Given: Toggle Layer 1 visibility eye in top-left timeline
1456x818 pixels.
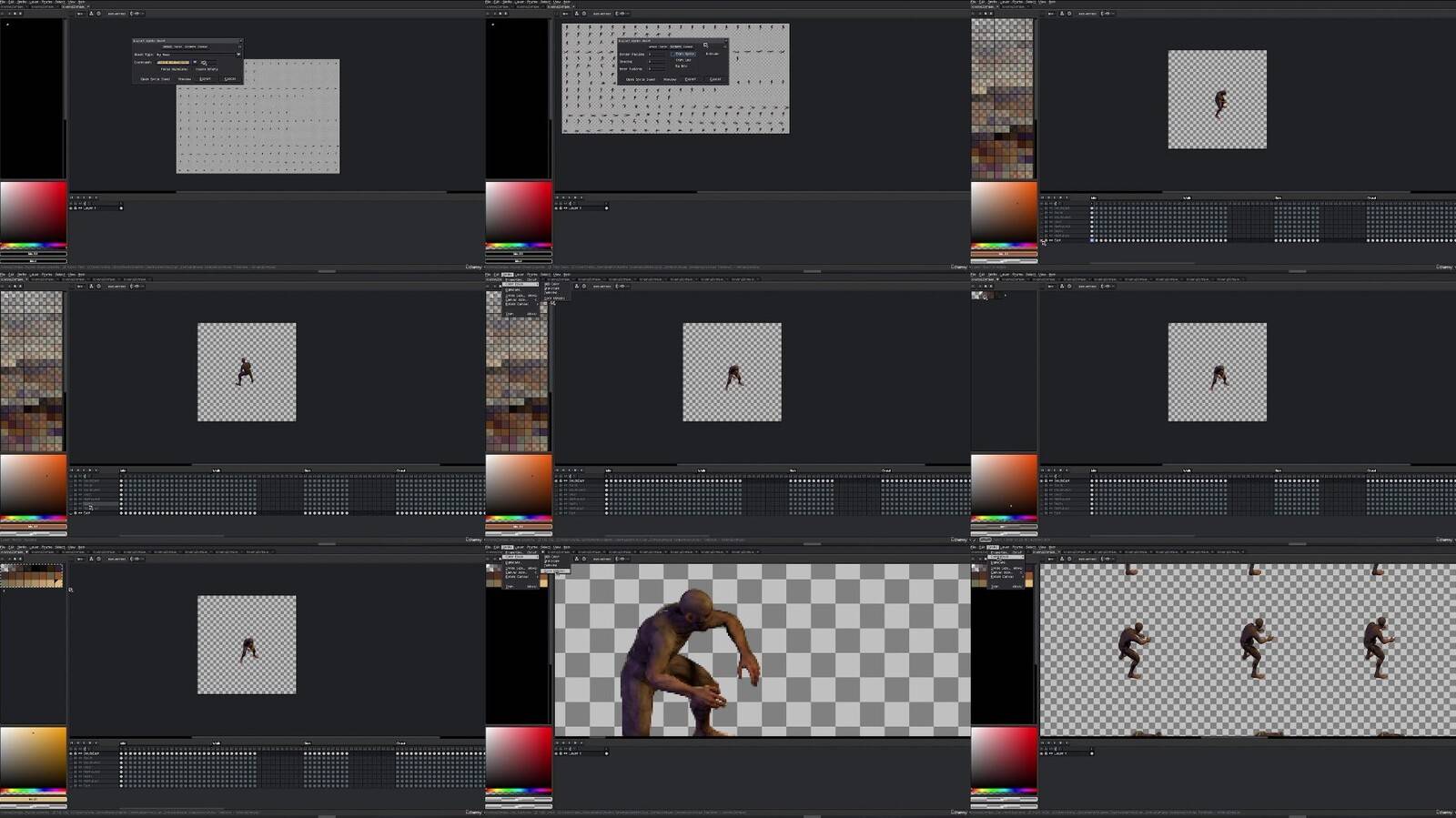Looking at the screenshot, I should tap(71, 207).
